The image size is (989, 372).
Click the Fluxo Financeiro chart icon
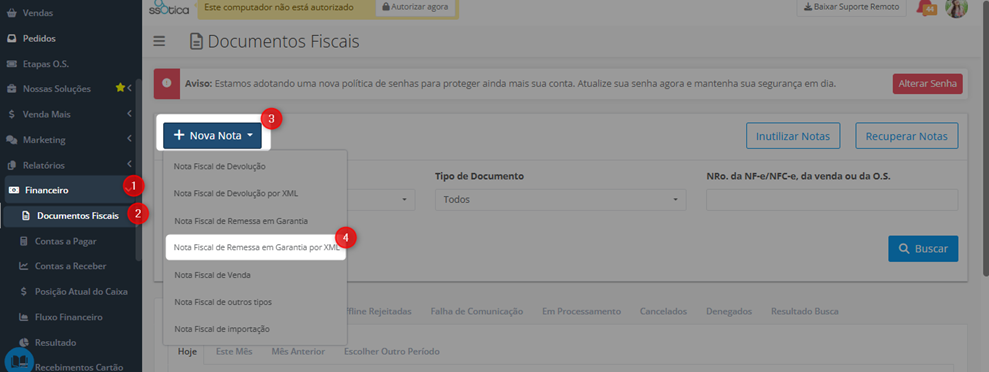[x=24, y=317]
